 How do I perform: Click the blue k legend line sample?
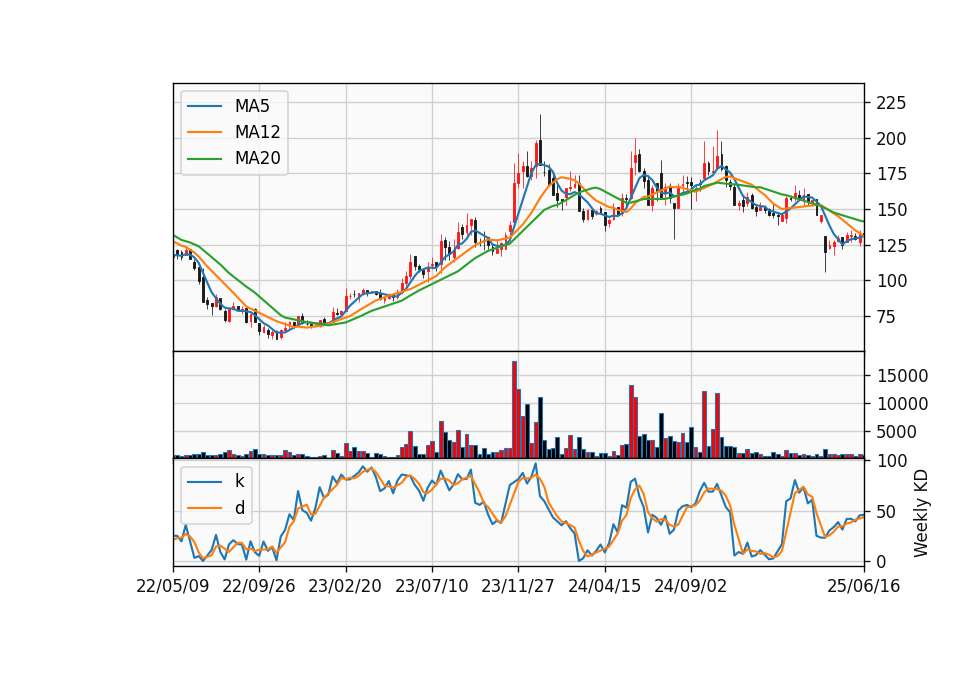point(204,482)
